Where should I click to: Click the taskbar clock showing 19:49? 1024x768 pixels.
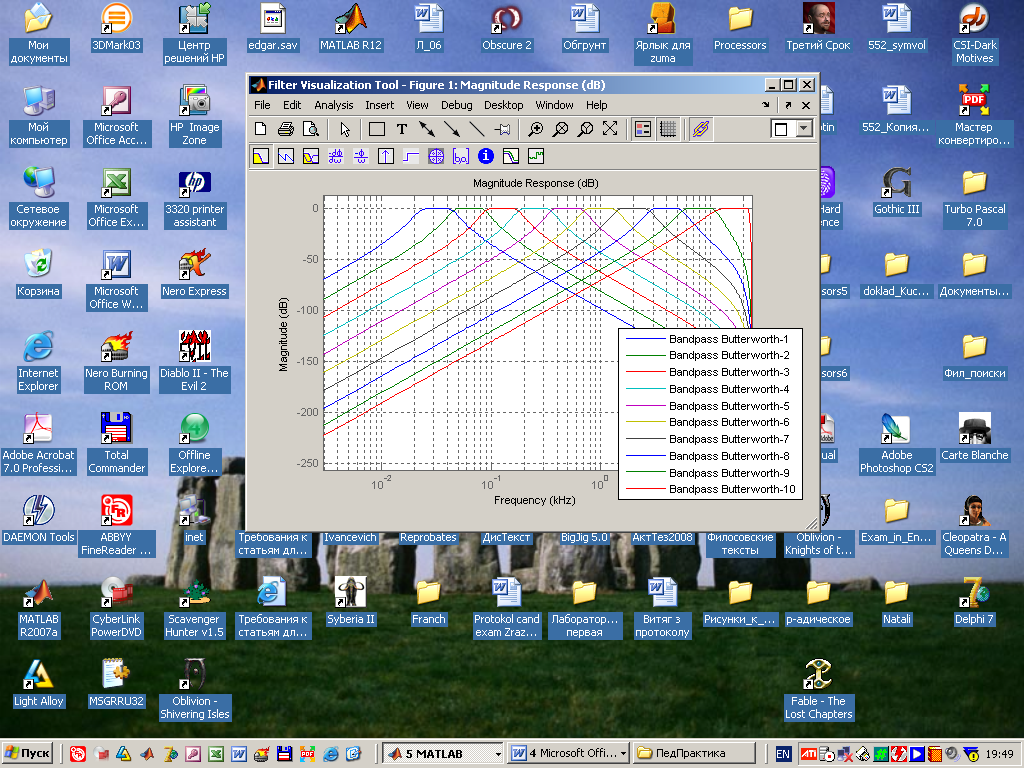click(999, 754)
